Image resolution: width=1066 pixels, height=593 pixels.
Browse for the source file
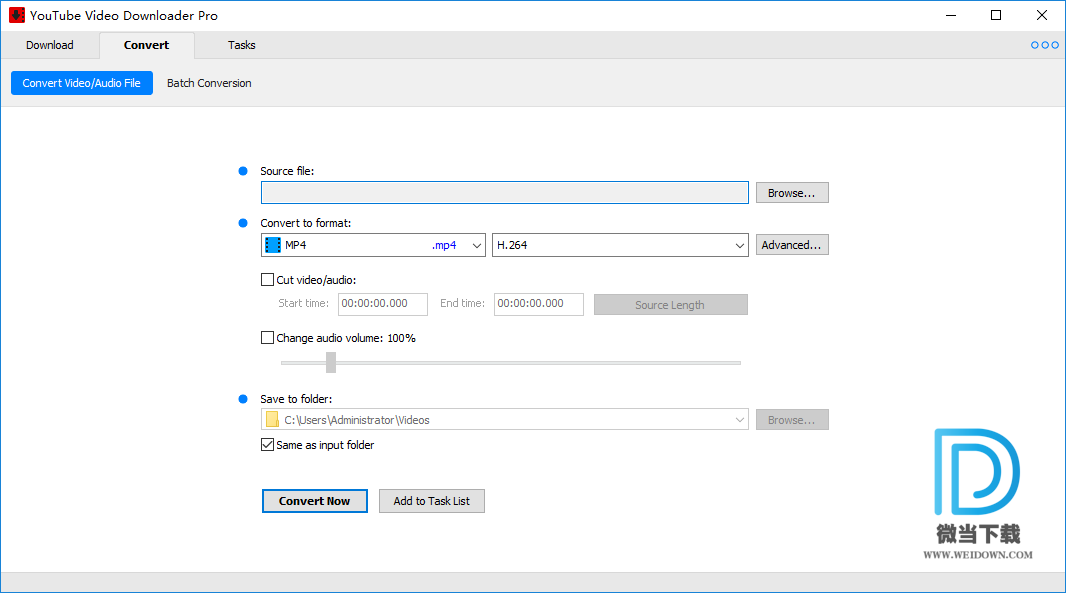point(792,193)
